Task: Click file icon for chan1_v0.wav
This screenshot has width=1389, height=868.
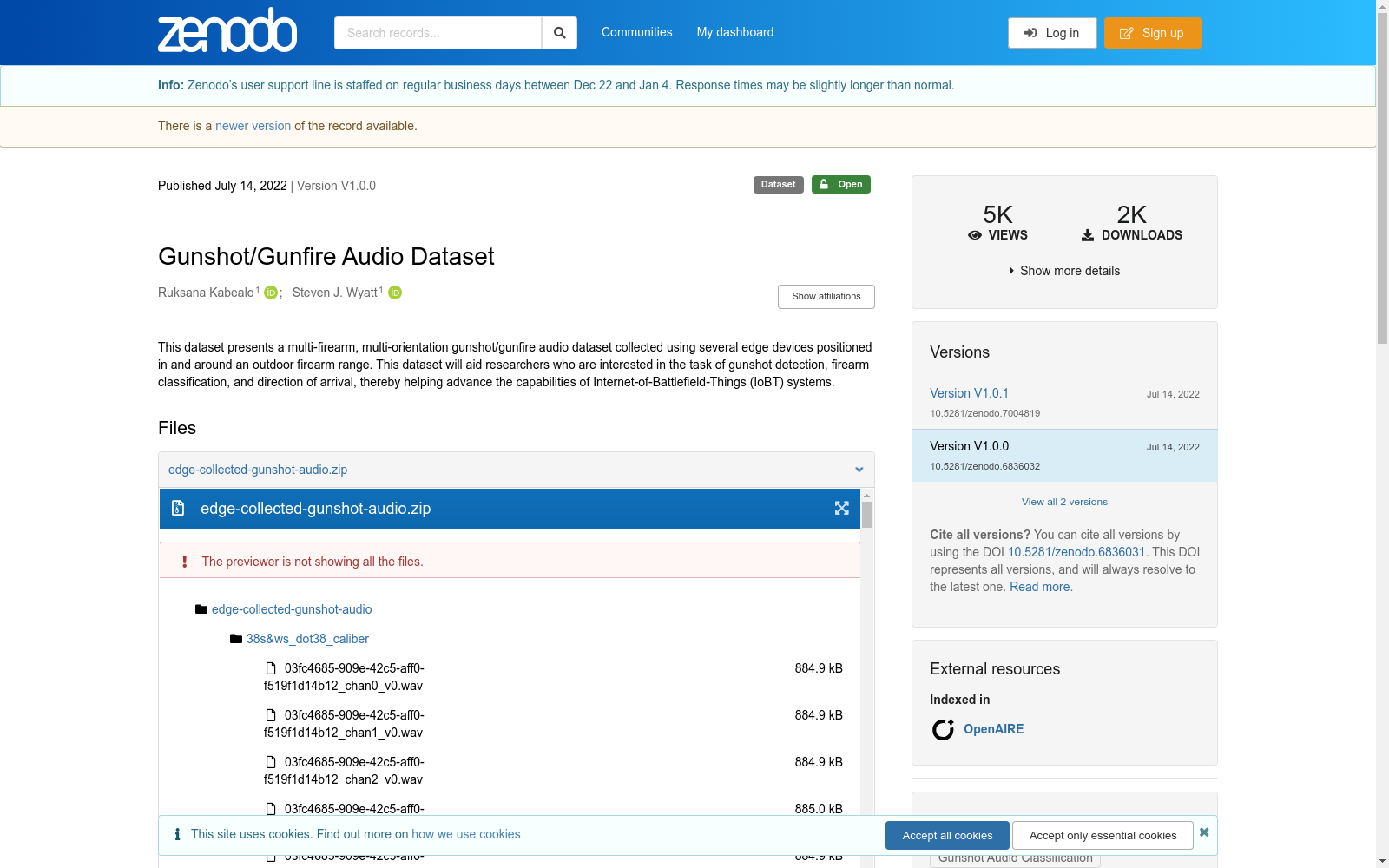Action: pyautogui.click(x=271, y=715)
